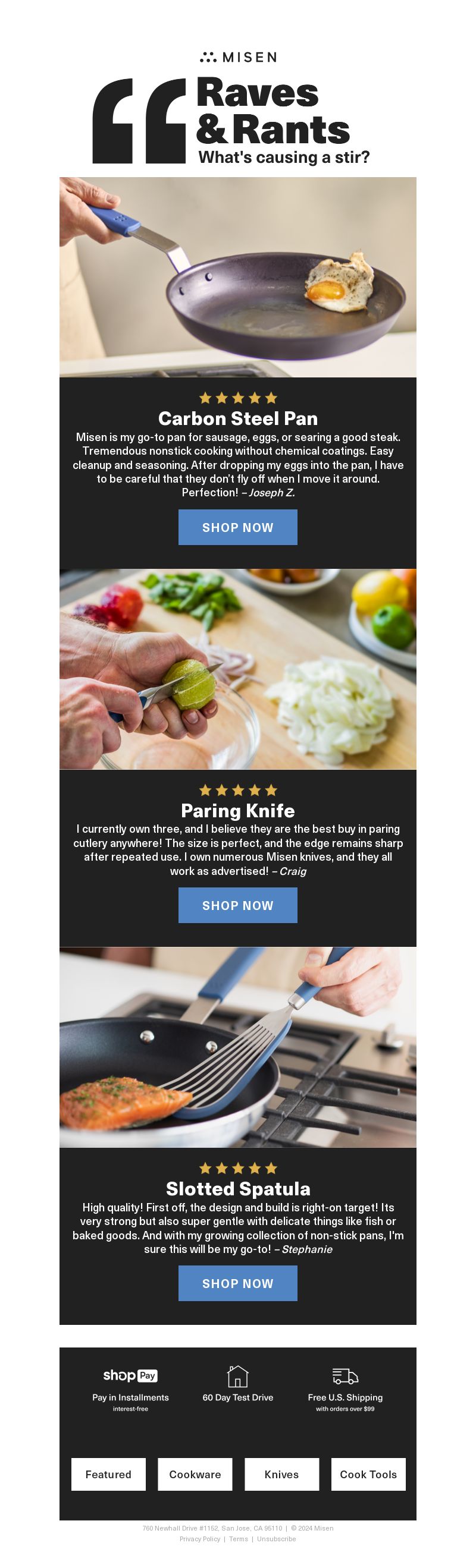Open the Featured category
476x1568 pixels.
pyautogui.click(x=108, y=1474)
